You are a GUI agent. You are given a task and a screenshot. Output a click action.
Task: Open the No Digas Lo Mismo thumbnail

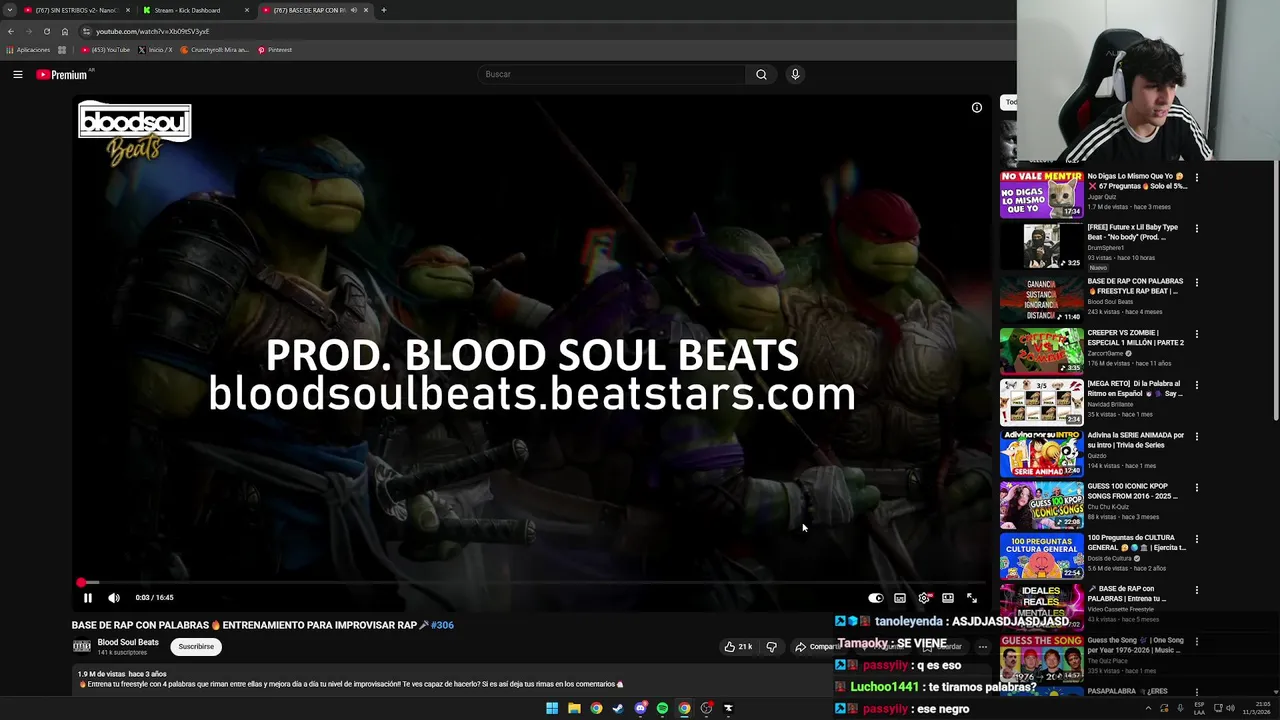(x=1041, y=195)
